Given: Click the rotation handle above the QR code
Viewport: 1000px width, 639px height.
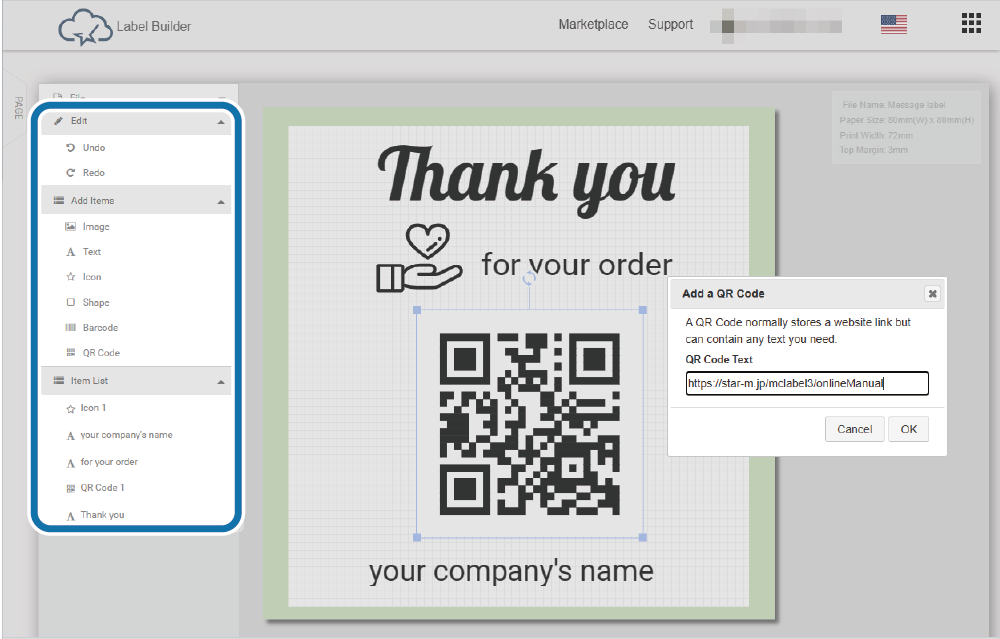Looking at the screenshot, I should pos(529,278).
